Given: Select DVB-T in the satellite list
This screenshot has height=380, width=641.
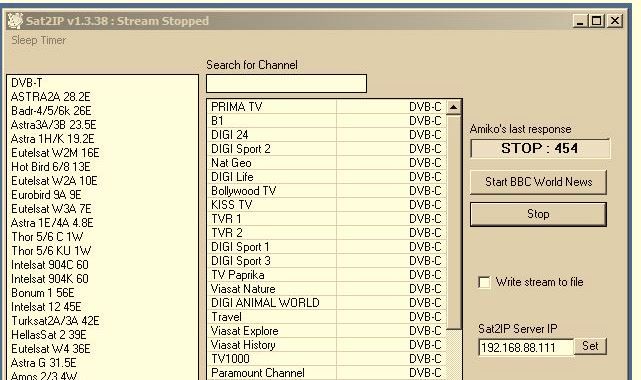Looking at the screenshot, I should (x=103, y=83).
